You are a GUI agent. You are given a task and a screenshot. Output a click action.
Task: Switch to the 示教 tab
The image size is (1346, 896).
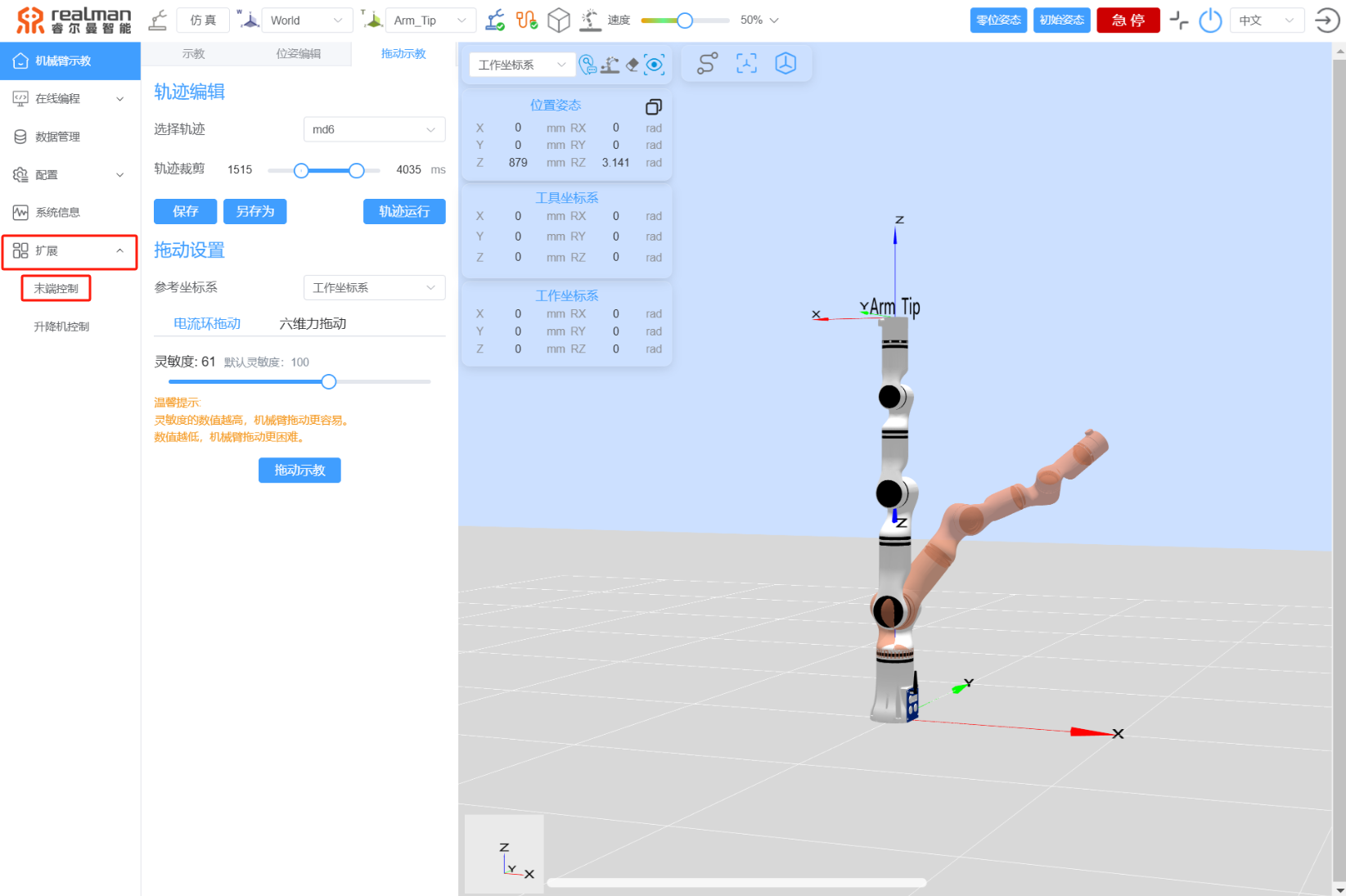(x=193, y=54)
